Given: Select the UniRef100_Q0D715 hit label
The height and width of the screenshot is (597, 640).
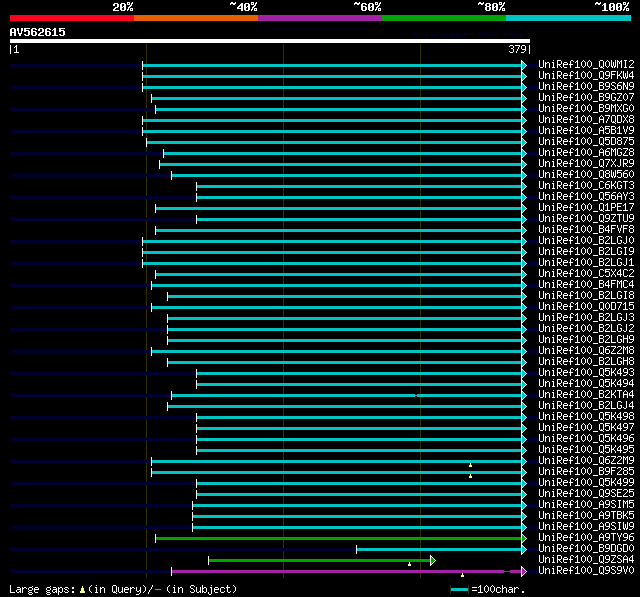Looking at the screenshot, I should [586, 307].
